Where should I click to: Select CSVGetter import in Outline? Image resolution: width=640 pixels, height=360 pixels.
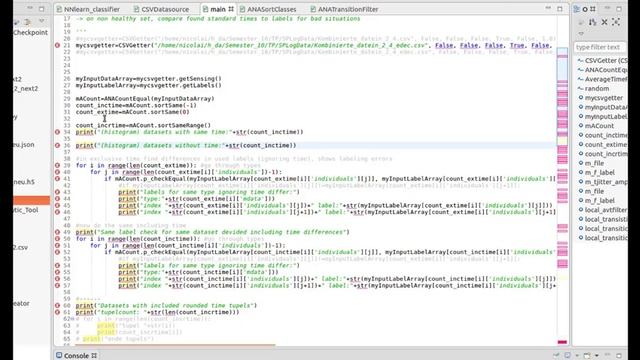click(602, 60)
